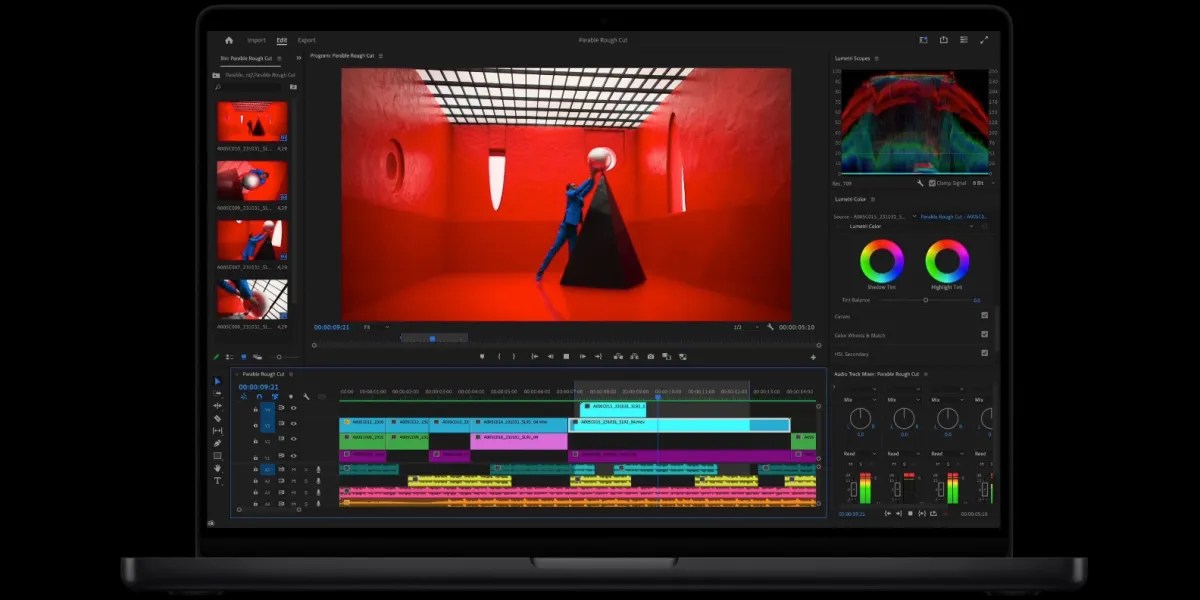Switch to the Import tab
Viewport: 1200px width, 600px height.
point(257,40)
